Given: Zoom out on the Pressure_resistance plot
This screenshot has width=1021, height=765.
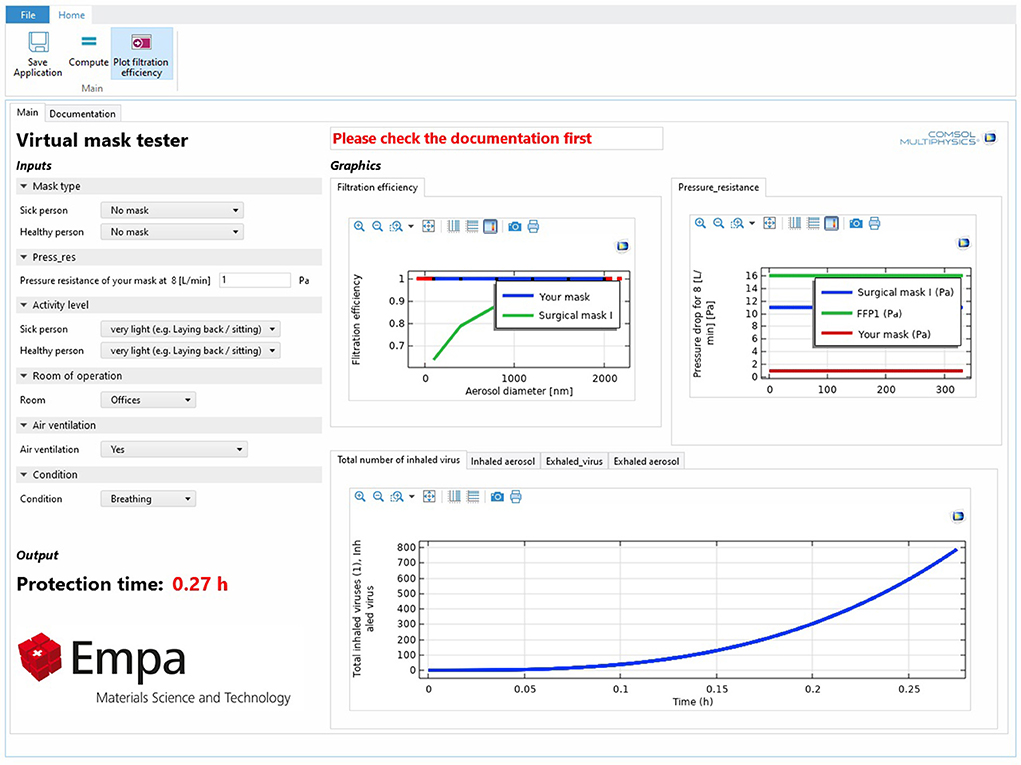Looking at the screenshot, I should (719, 223).
